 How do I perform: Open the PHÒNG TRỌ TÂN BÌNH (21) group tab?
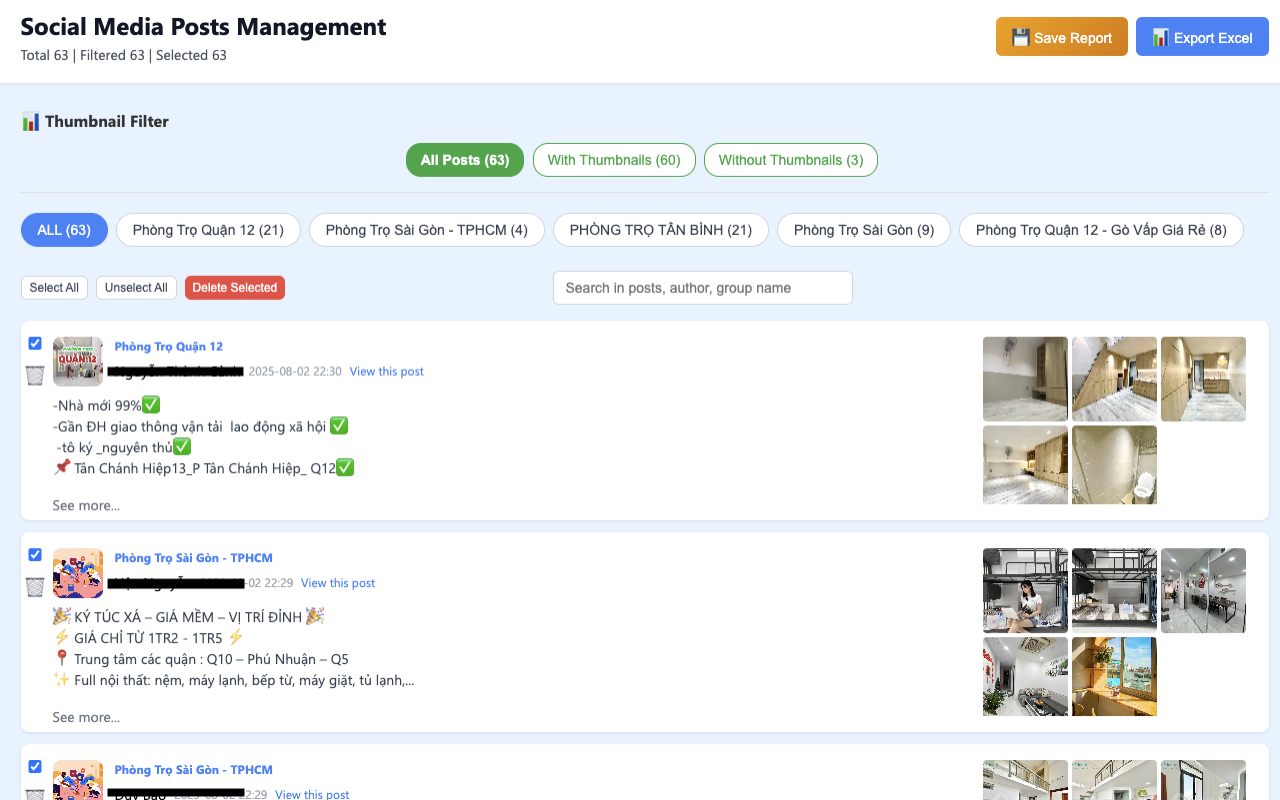(x=660, y=230)
